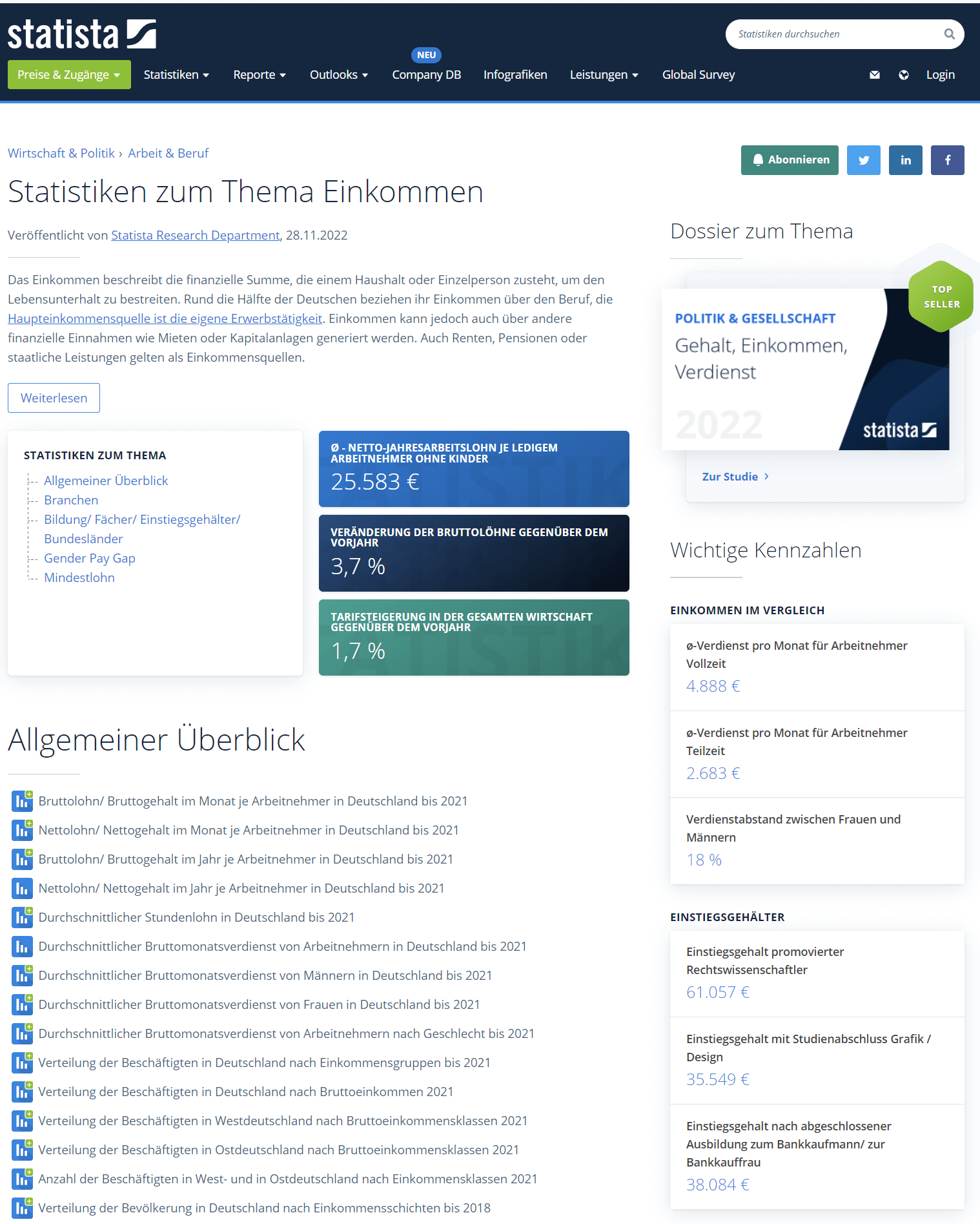Open Zur Studie link
Viewport: 980px width, 1224px height.
point(735,477)
